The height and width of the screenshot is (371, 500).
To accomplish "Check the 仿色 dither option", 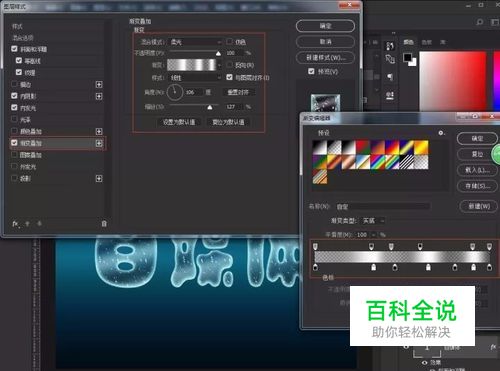I will point(229,42).
